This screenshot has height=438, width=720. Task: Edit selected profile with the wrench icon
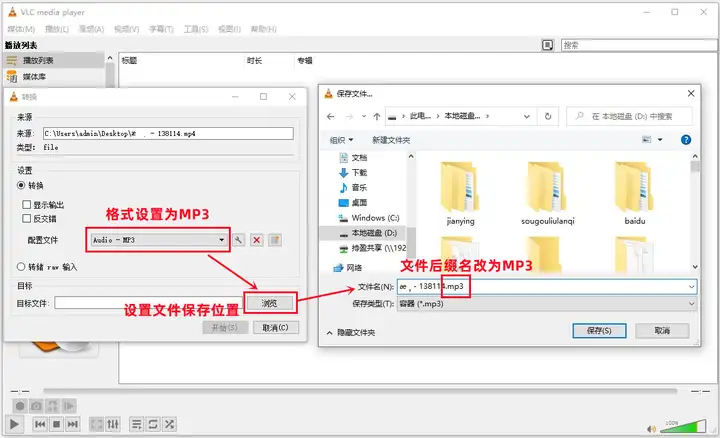coord(238,240)
